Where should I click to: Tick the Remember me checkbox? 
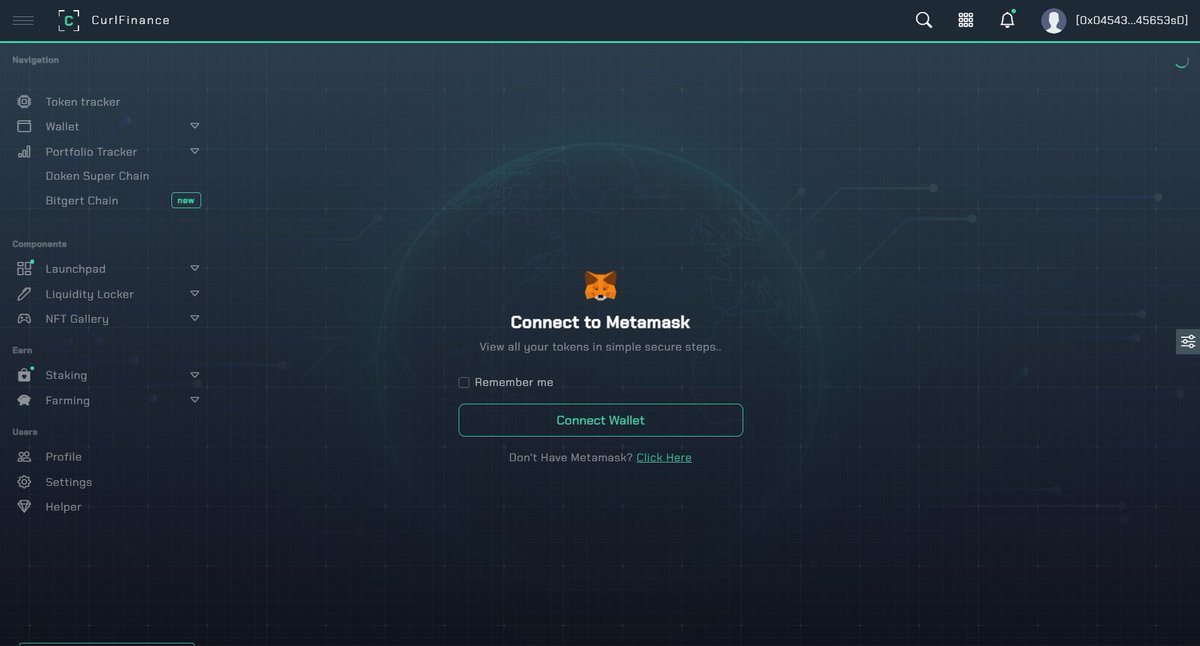coord(464,382)
